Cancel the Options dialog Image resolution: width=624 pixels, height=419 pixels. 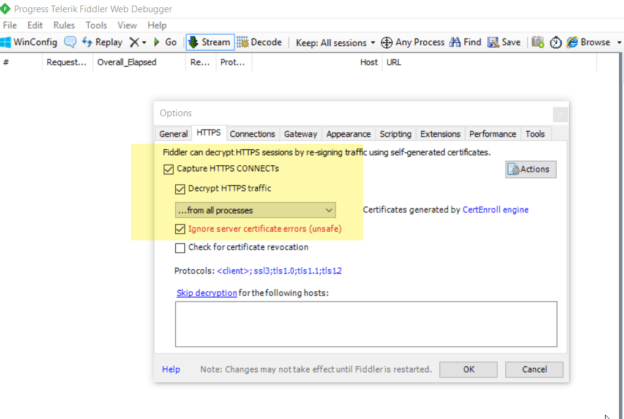pos(534,370)
